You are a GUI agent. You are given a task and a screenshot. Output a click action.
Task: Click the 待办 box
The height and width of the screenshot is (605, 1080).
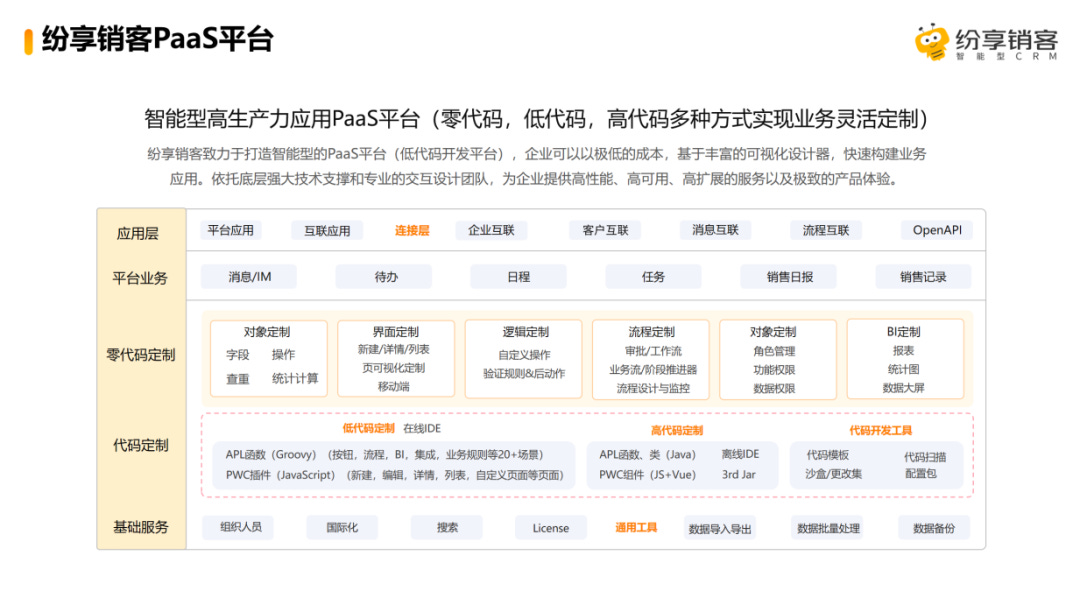point(384,276)
